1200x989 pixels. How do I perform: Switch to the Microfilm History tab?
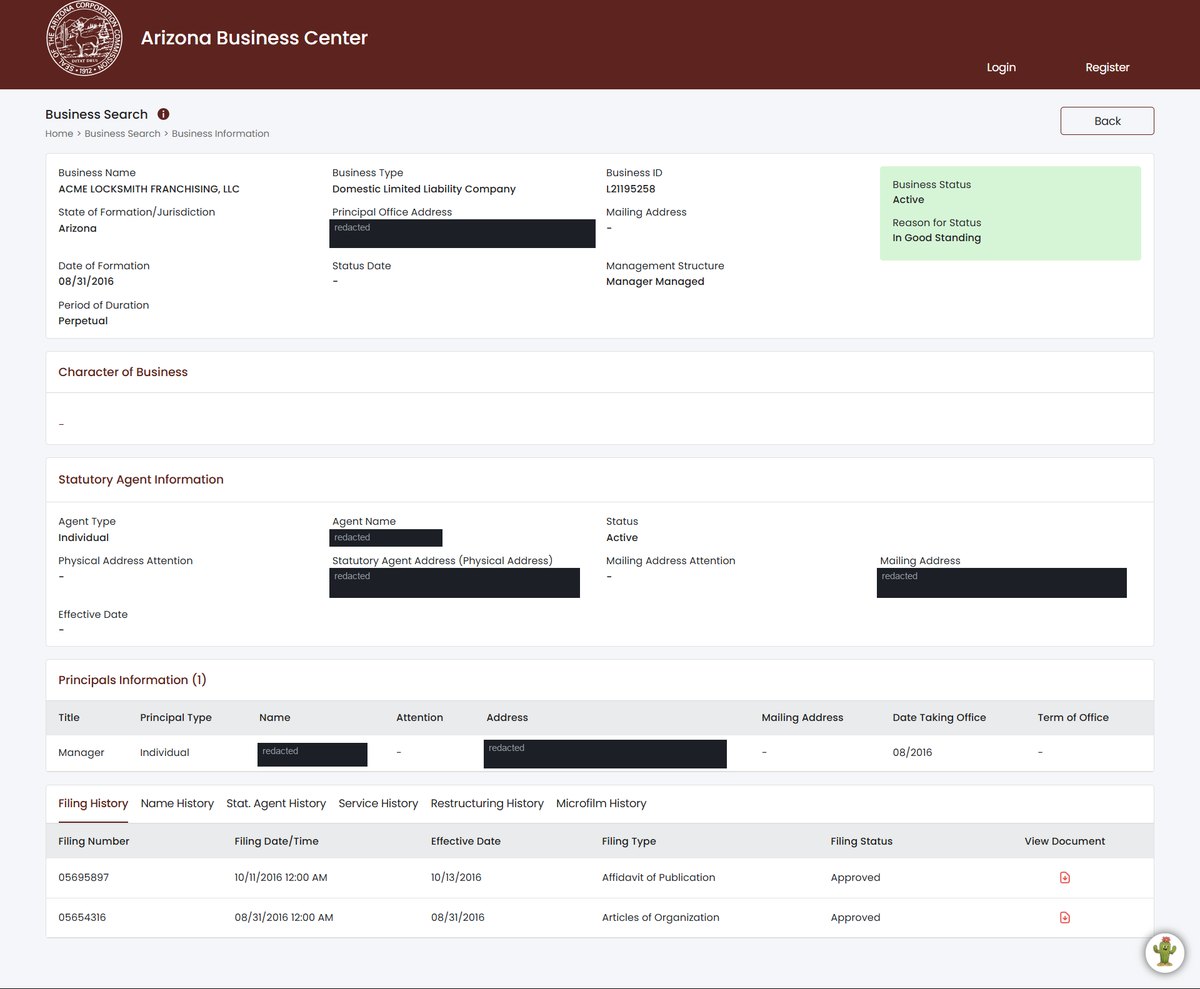[601, 803]
